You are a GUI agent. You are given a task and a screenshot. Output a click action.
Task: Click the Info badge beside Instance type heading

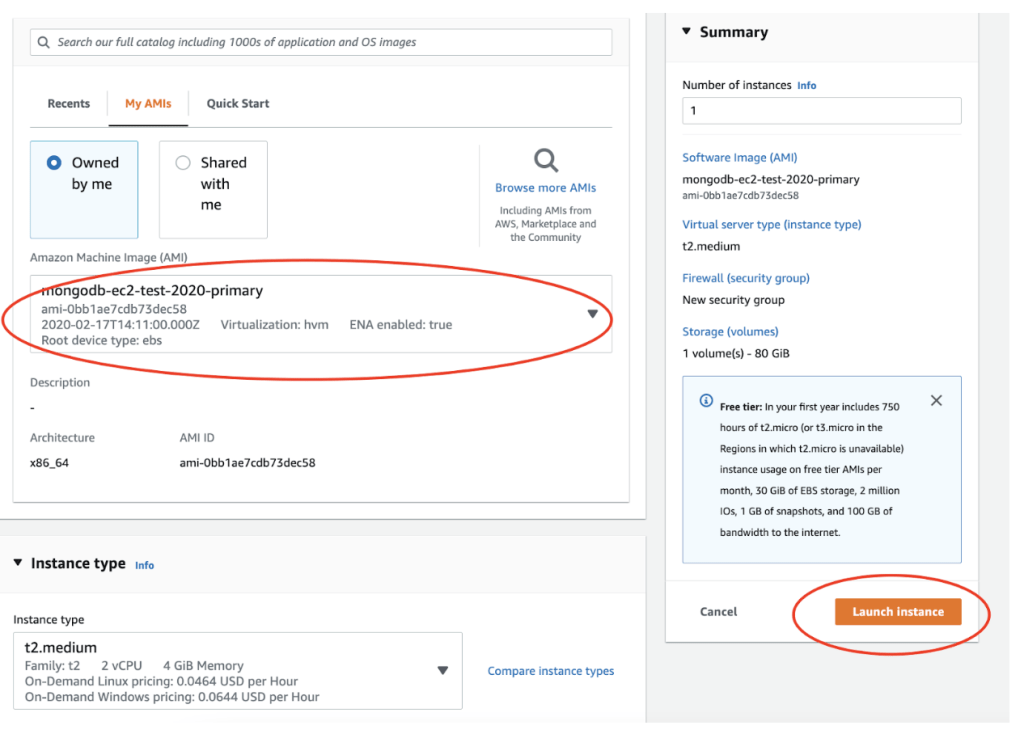point(144,565)
